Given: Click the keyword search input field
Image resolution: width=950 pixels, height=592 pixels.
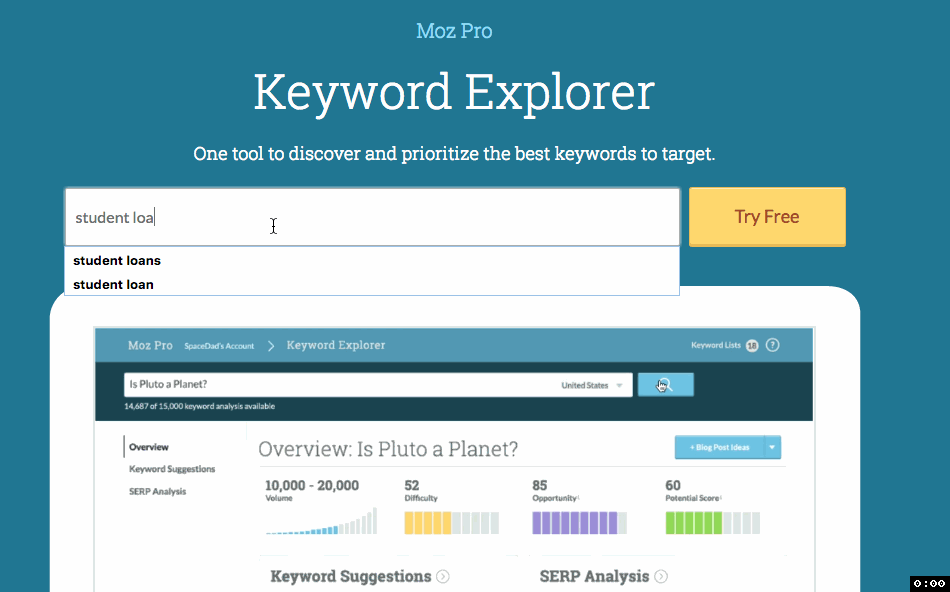Looking at the screenshot, I should click(x=372, y=216).
